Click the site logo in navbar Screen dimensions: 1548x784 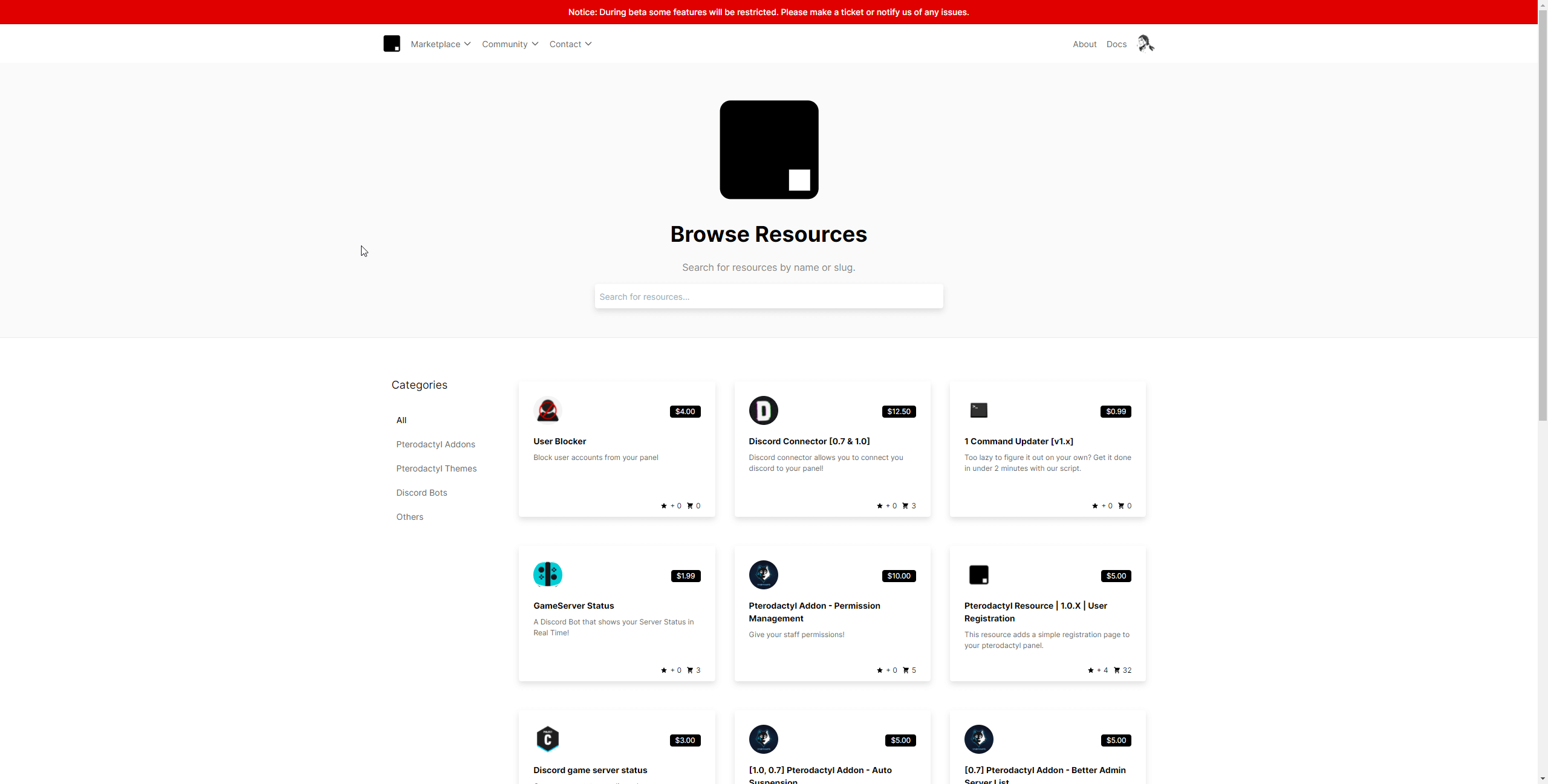[x=391, y=44]
